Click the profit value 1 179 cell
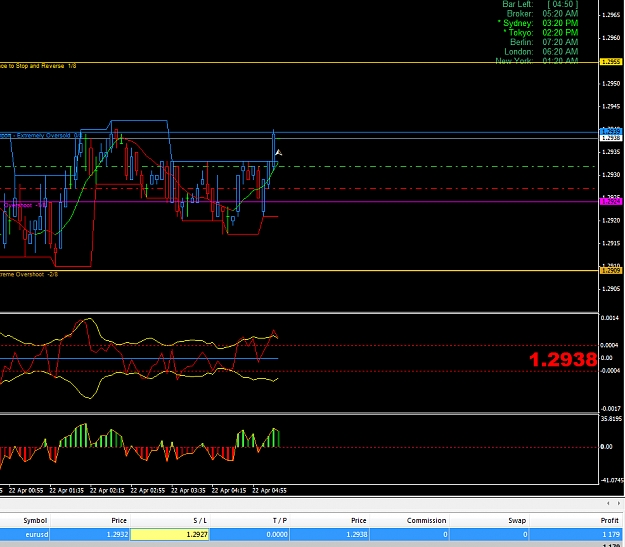Viewport: 625px width, 547px height. coord(577,534)
